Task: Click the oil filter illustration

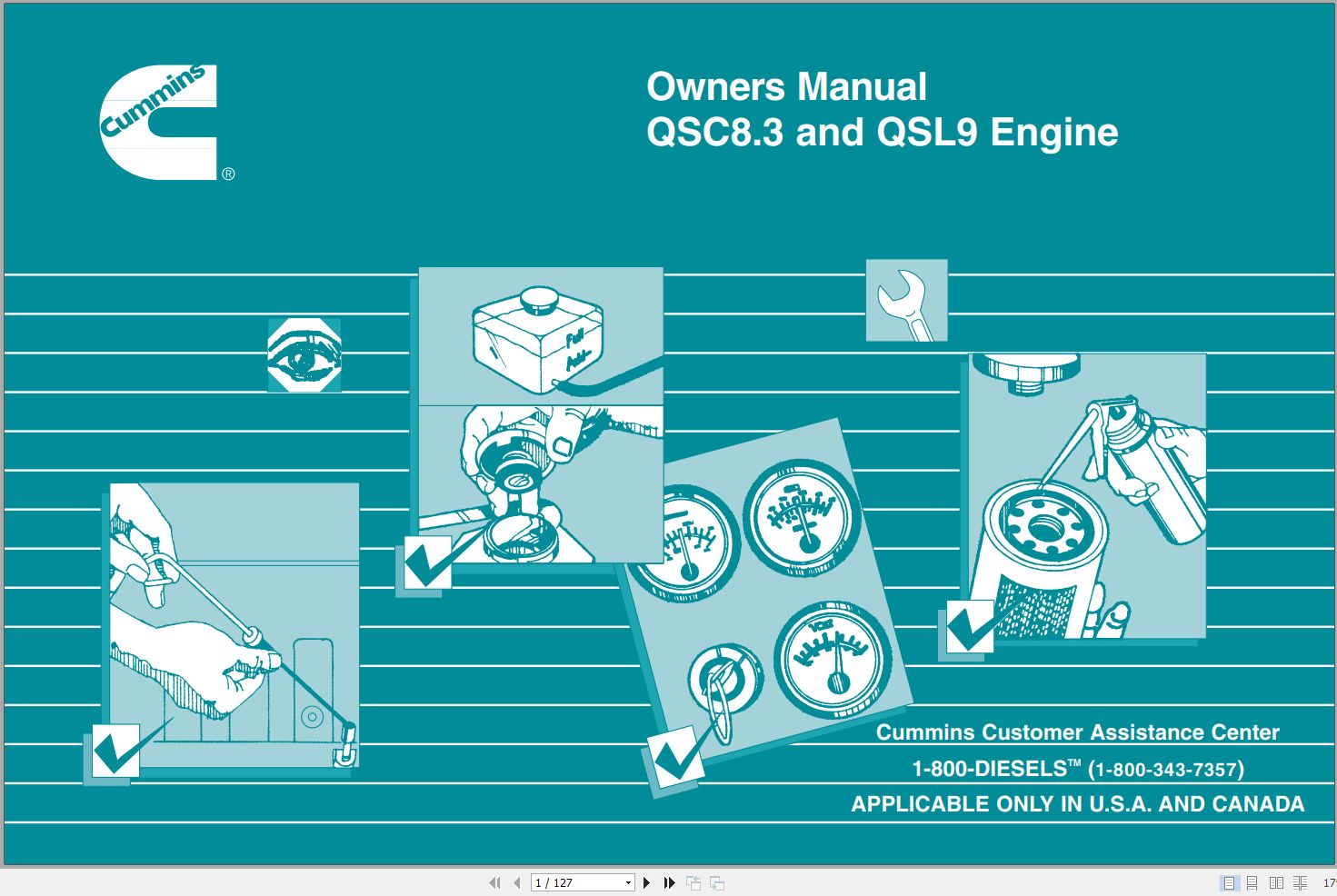Action: point(1087,496)
